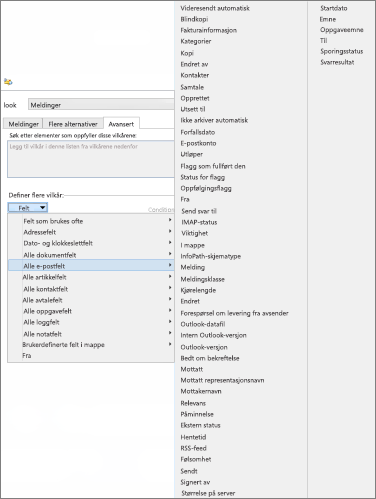Select Forespørsel om levering fra avsender
Screen dimensions: 376x499
[234, 313]
